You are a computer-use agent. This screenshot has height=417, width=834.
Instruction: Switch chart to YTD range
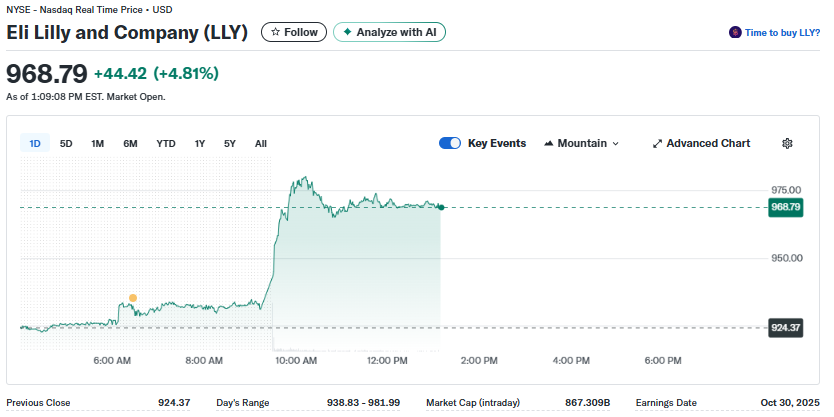[x=166, y=143]
